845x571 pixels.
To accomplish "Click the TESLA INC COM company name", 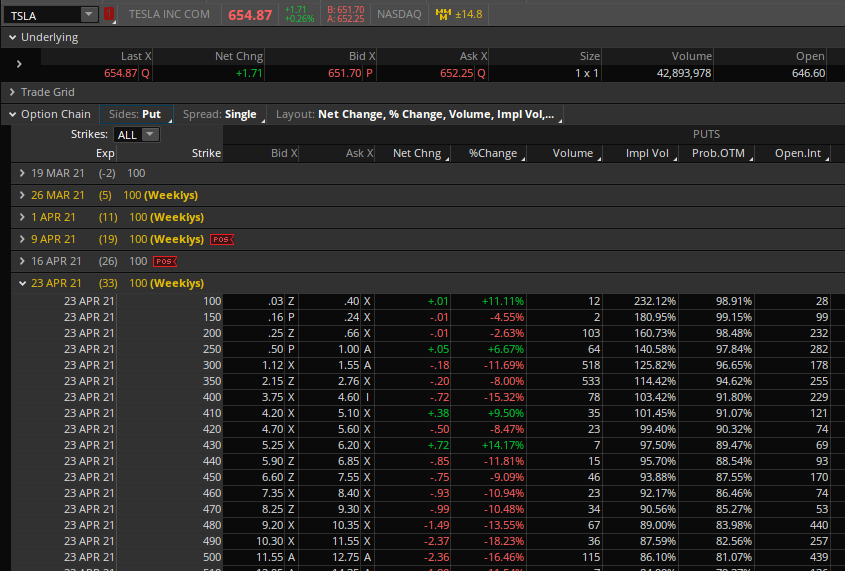I will click(169, 15).
